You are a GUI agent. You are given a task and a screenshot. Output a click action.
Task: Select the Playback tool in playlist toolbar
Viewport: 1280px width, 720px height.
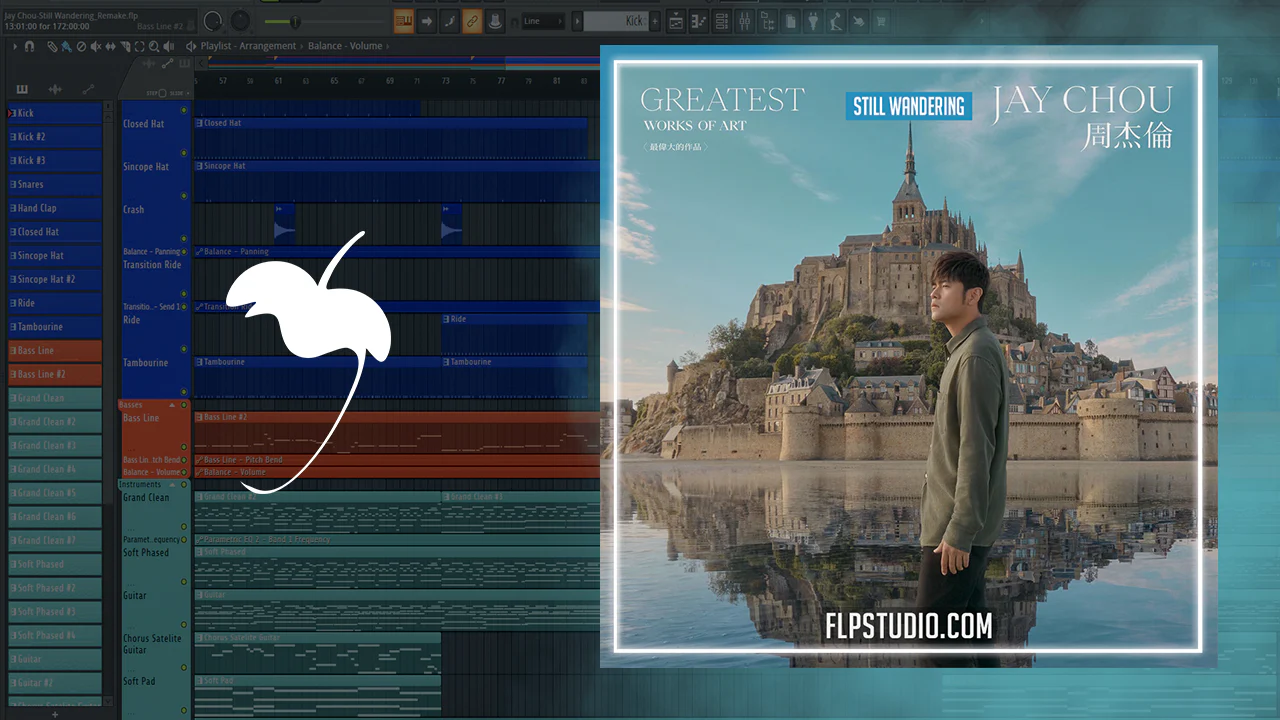[170, 46]
